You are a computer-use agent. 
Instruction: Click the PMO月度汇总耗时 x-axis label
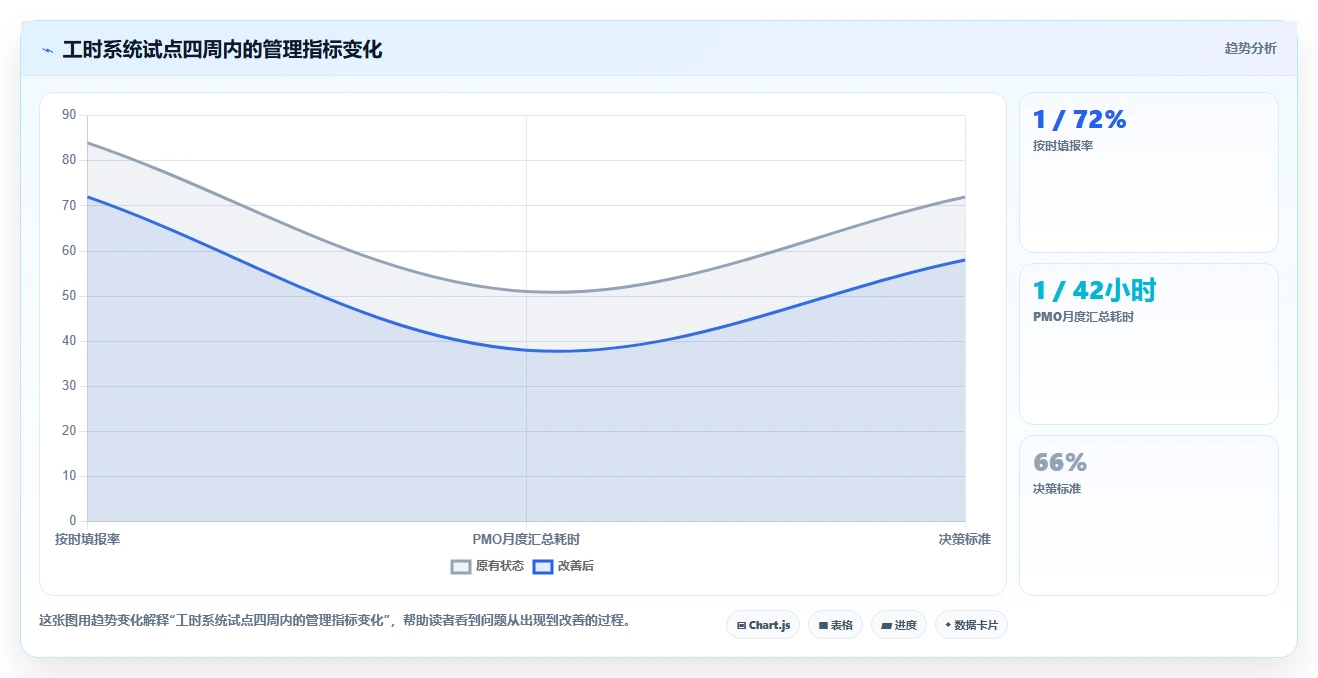(526, 539)
